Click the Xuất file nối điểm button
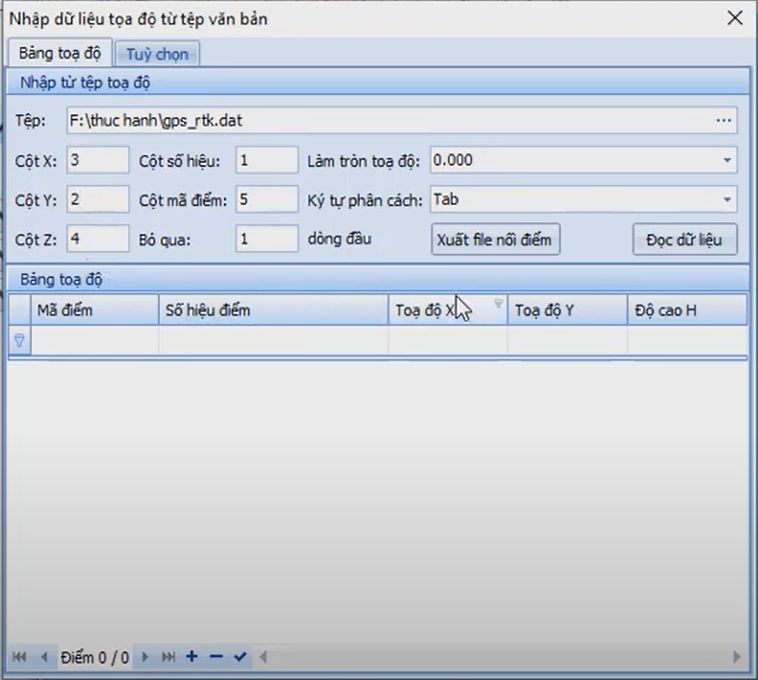758x680 pixels. [x=496, y=240]
